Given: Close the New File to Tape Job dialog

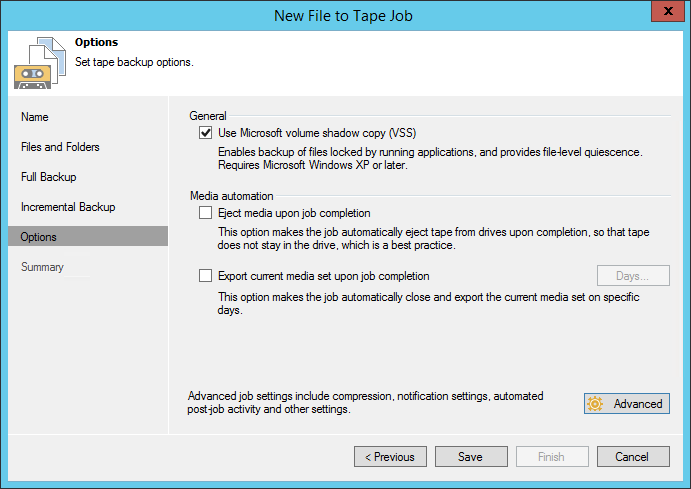Looking at the screenshot, I should (x=668, y=11).
